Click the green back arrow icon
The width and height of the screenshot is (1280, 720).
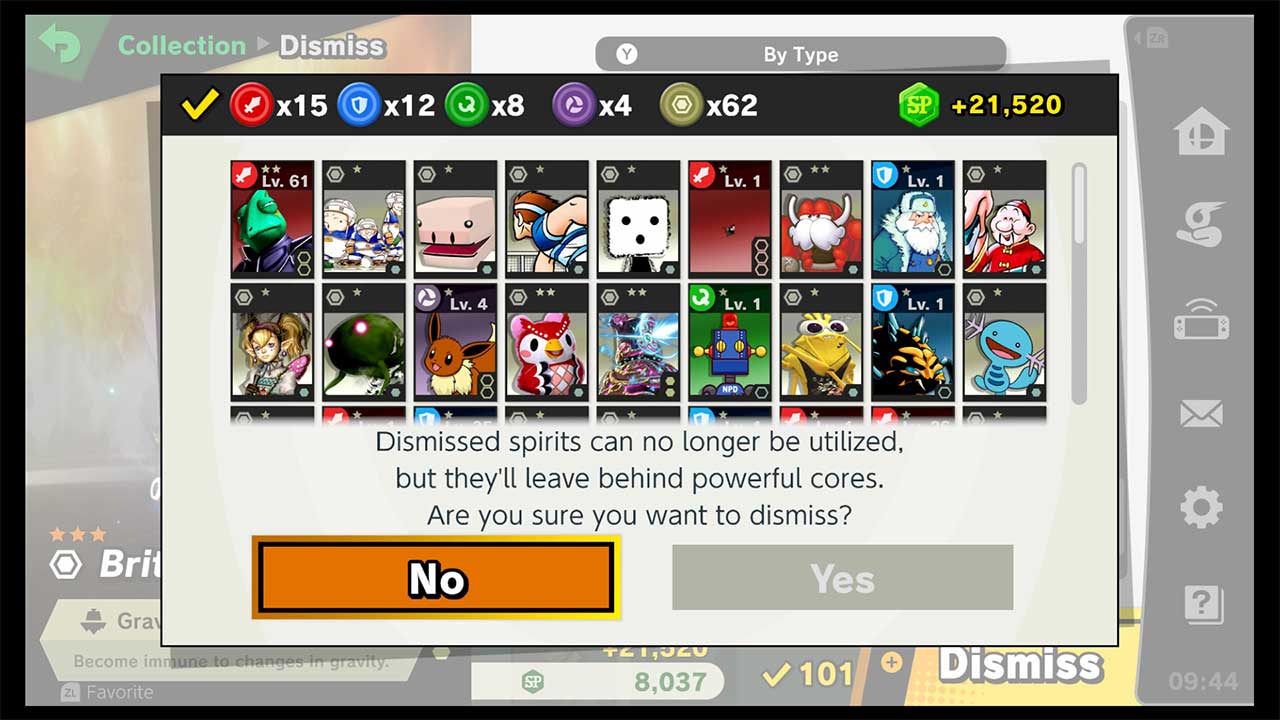tap(59, 44)
